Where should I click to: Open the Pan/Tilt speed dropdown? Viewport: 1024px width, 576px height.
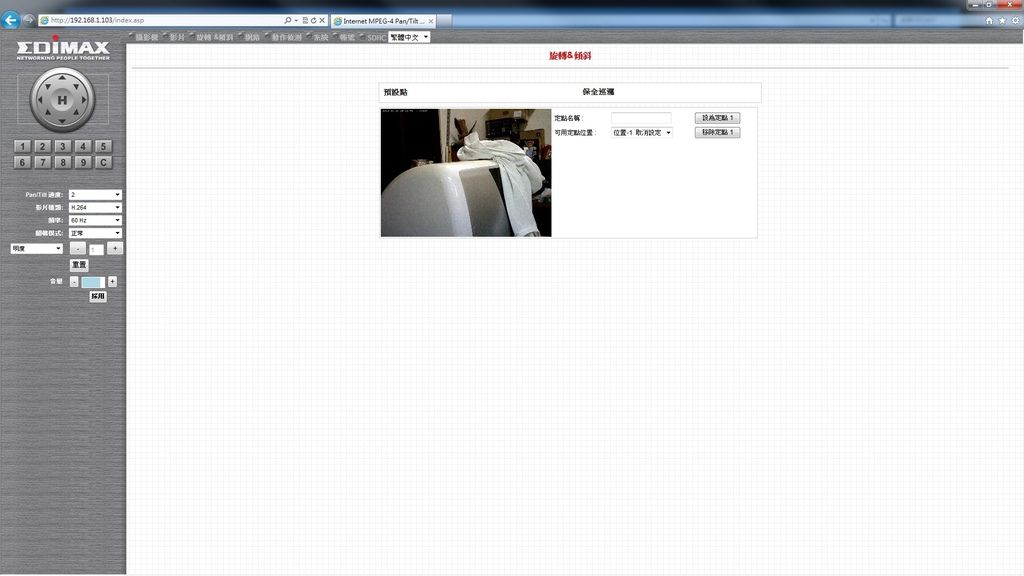[95, 195]
